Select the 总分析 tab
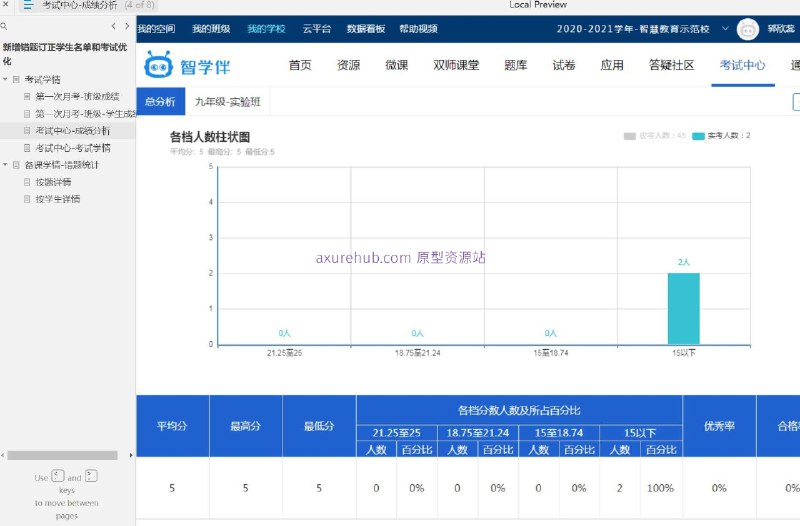Screen dimensions: 800x526 160,102
